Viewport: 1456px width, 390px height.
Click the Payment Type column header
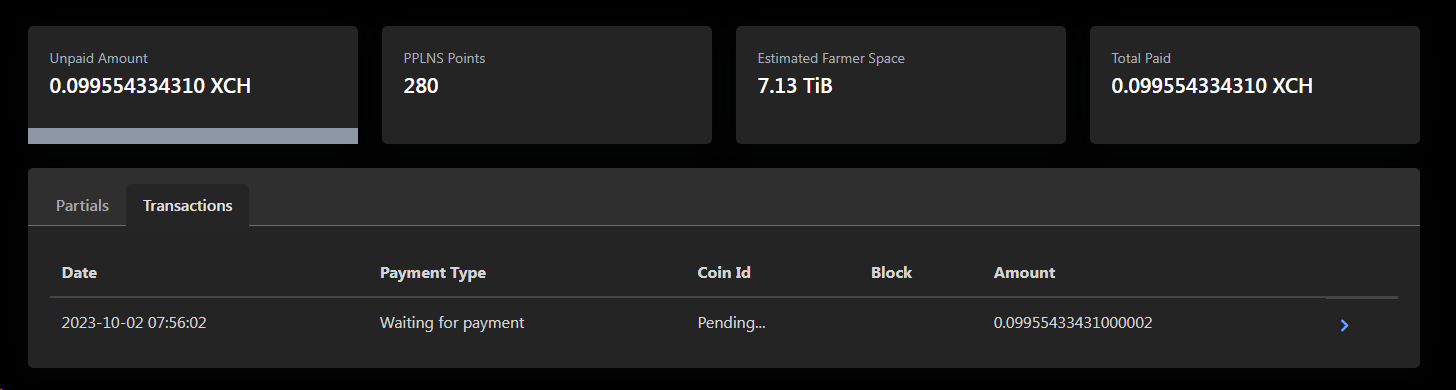click(433, 272)
